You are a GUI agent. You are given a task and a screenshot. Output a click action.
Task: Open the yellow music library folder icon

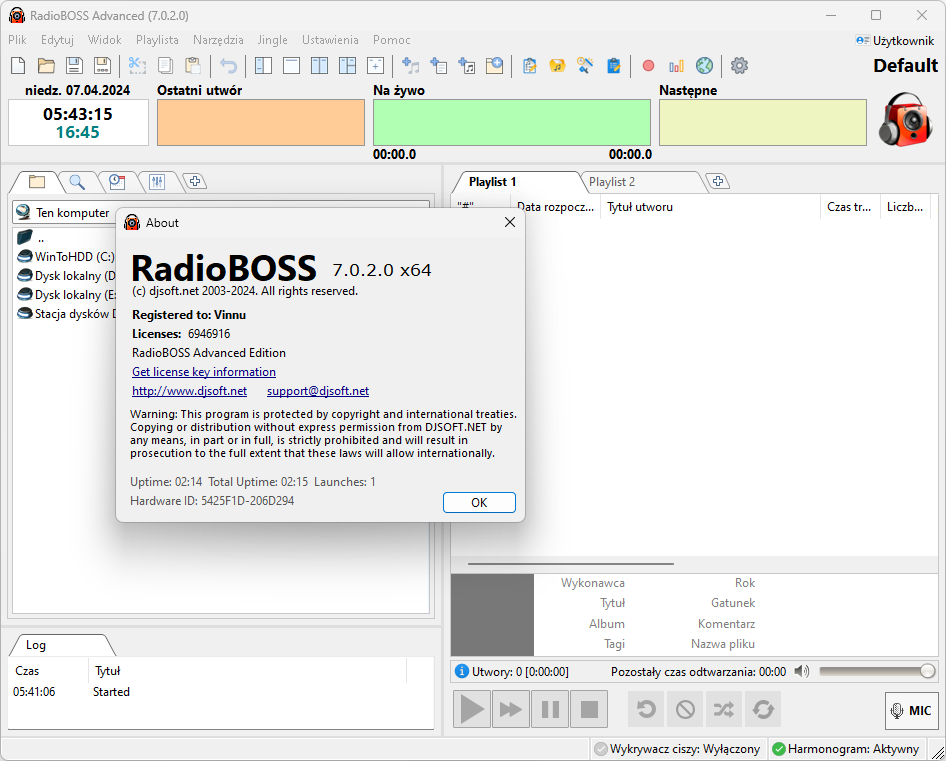[557, 65]
